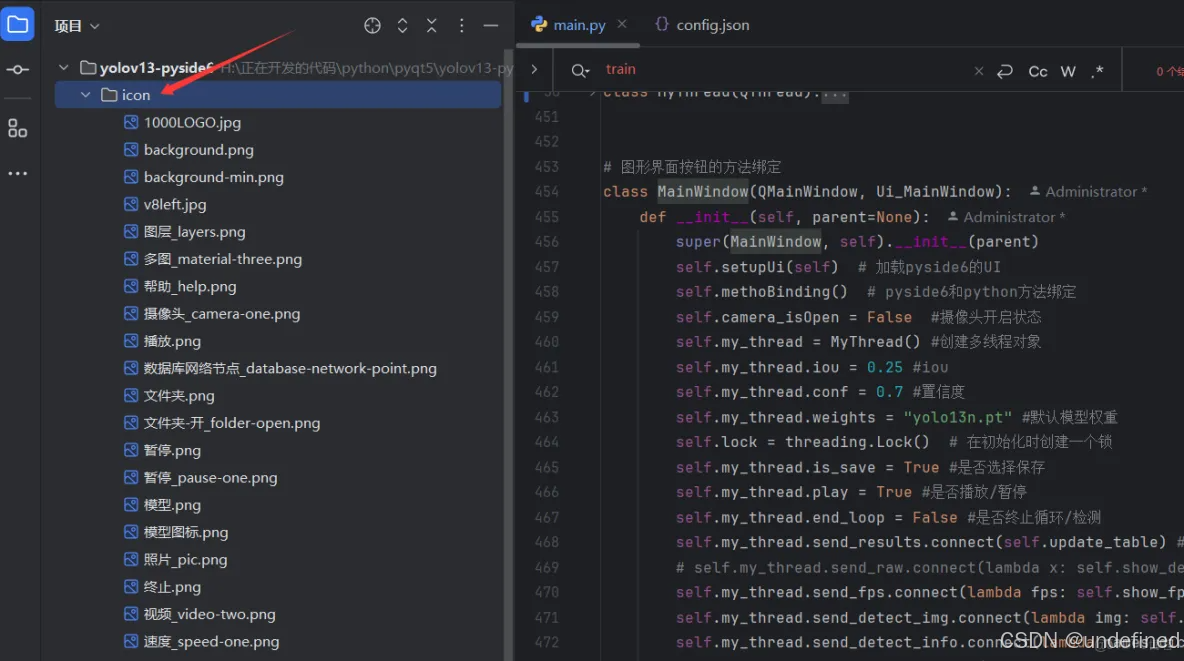
Task: Click MainWindow class name on line 454
Action: click(x=702, y=192)
